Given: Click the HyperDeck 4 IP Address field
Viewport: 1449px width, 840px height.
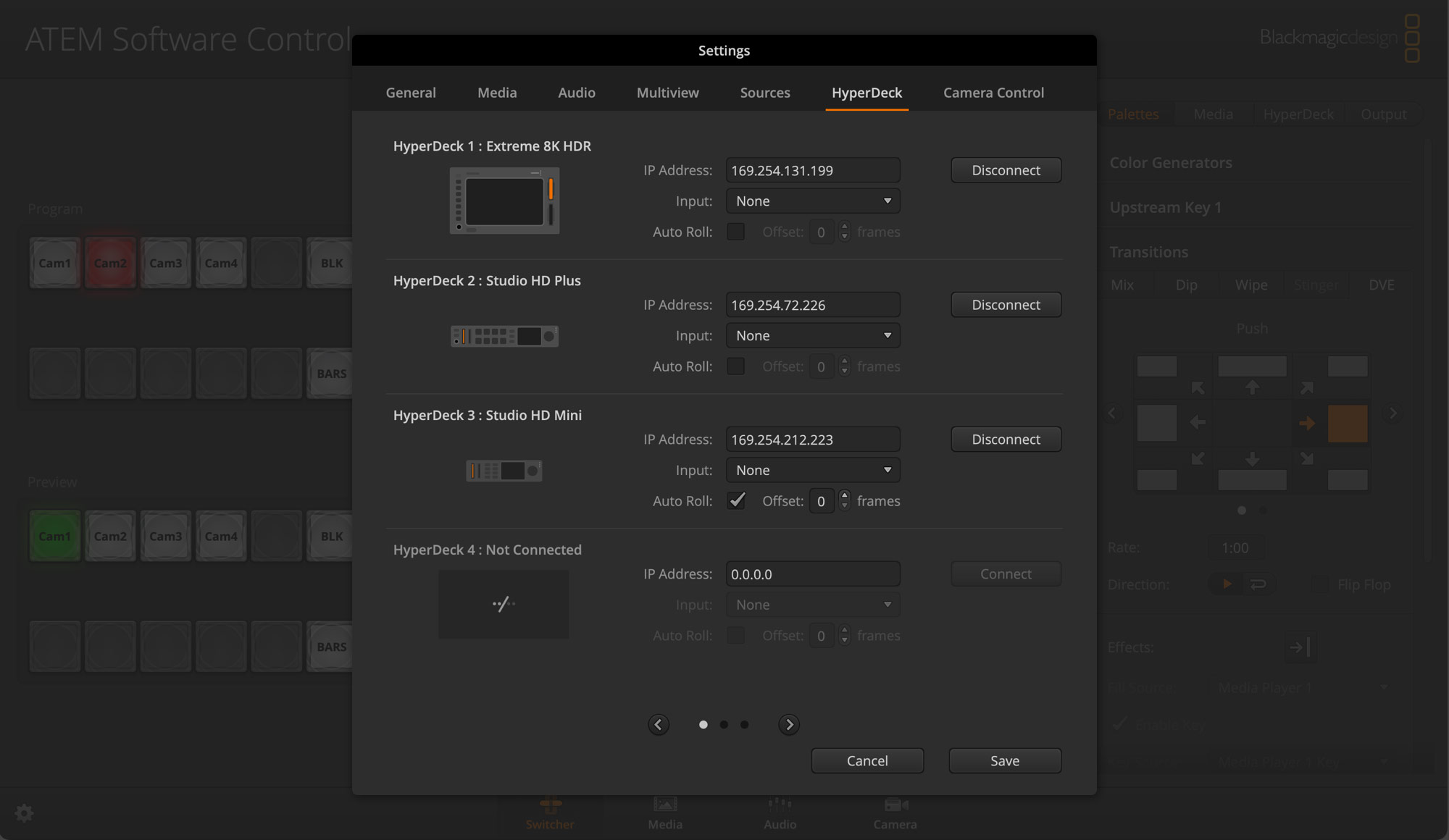Looking at the screenshot, I should 812,574.
